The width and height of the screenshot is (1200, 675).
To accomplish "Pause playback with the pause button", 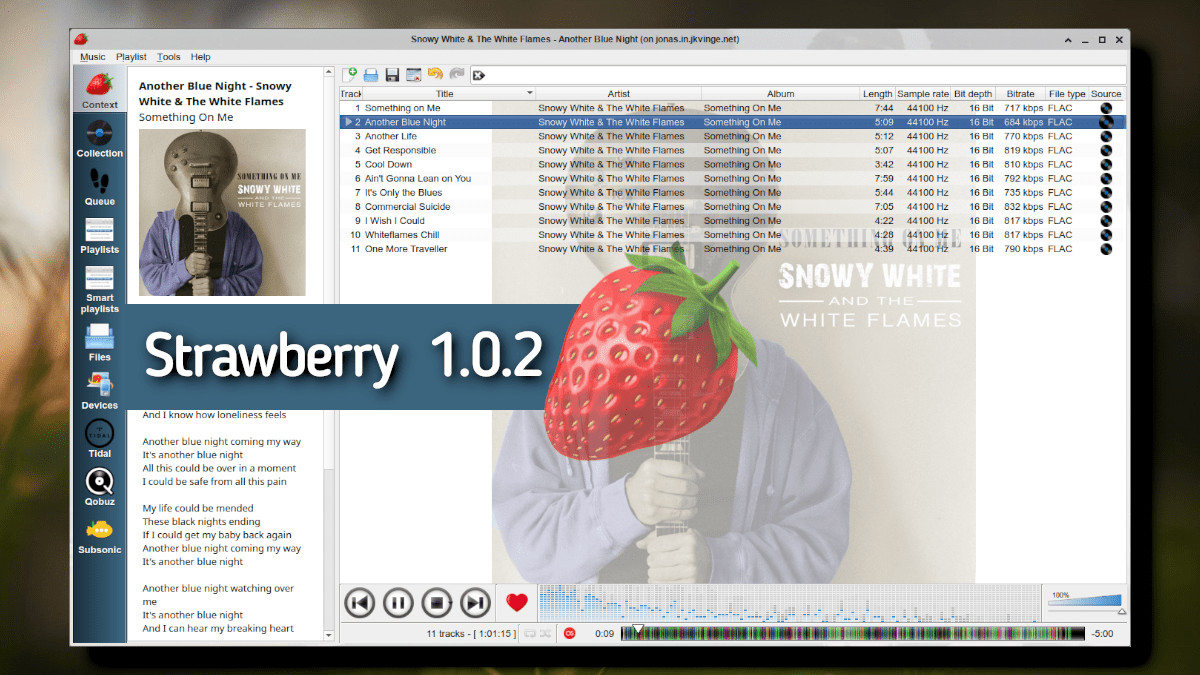I will point(398,602).
